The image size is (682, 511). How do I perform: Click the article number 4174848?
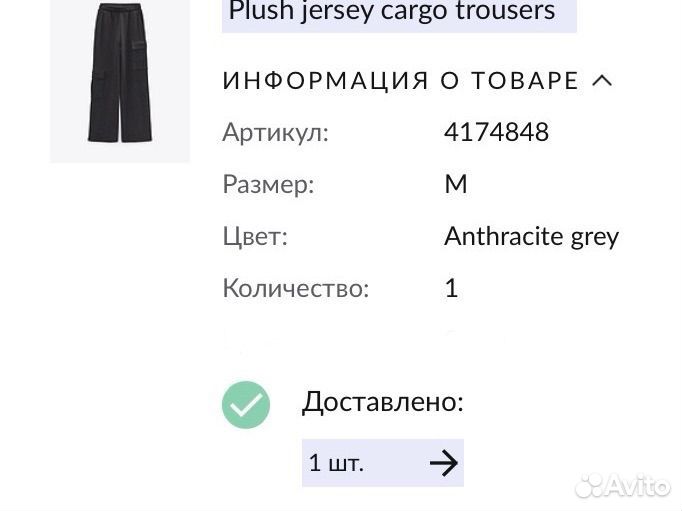[496, 132]
